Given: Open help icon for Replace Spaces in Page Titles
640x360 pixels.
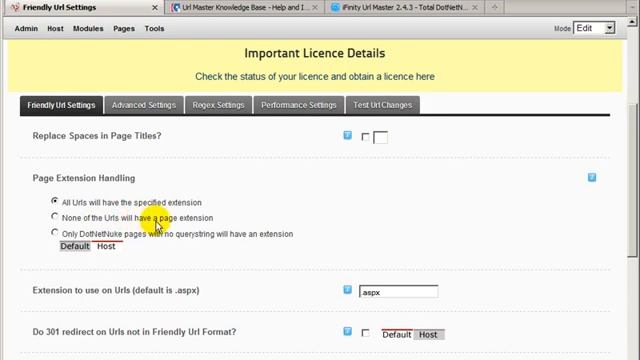Looking at the screenshot, I should pyautogui.click(x=347, y=136).
